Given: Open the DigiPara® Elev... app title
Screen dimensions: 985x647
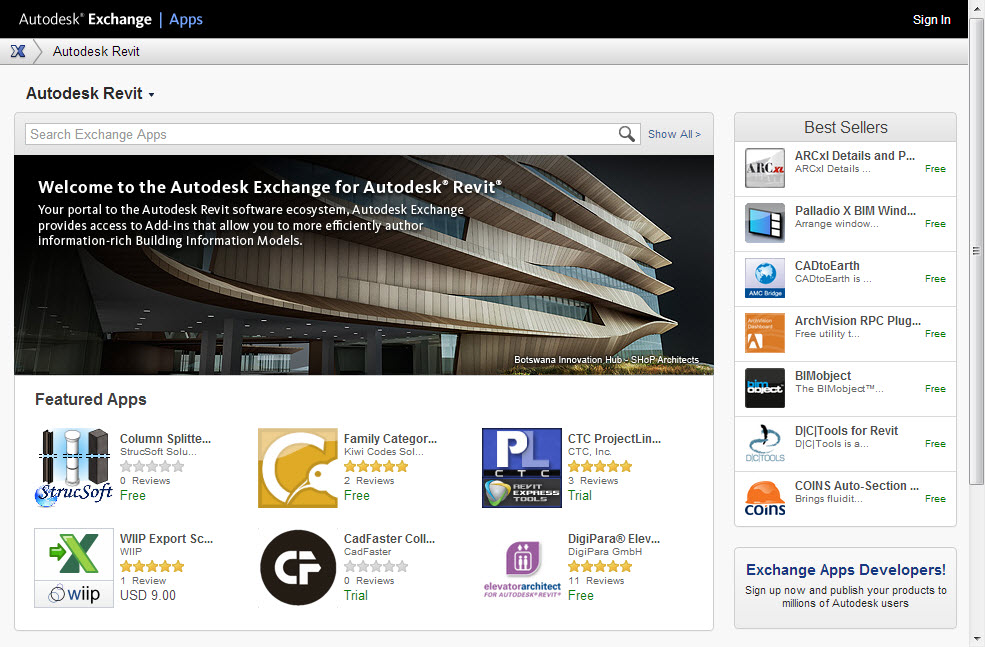Looking at the screenshot, I should tap(614, 538).
